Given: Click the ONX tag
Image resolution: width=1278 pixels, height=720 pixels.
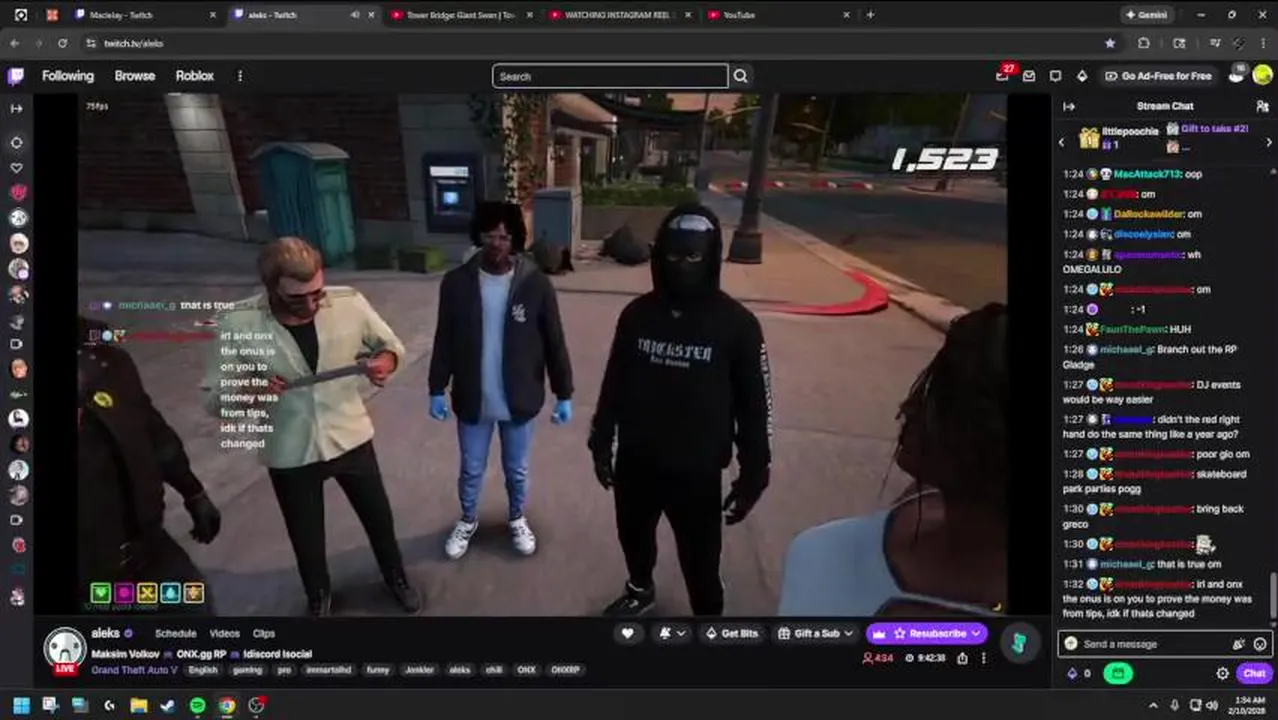Looking at the screenshot, I should pyautogui.click(x=526, y=670).
